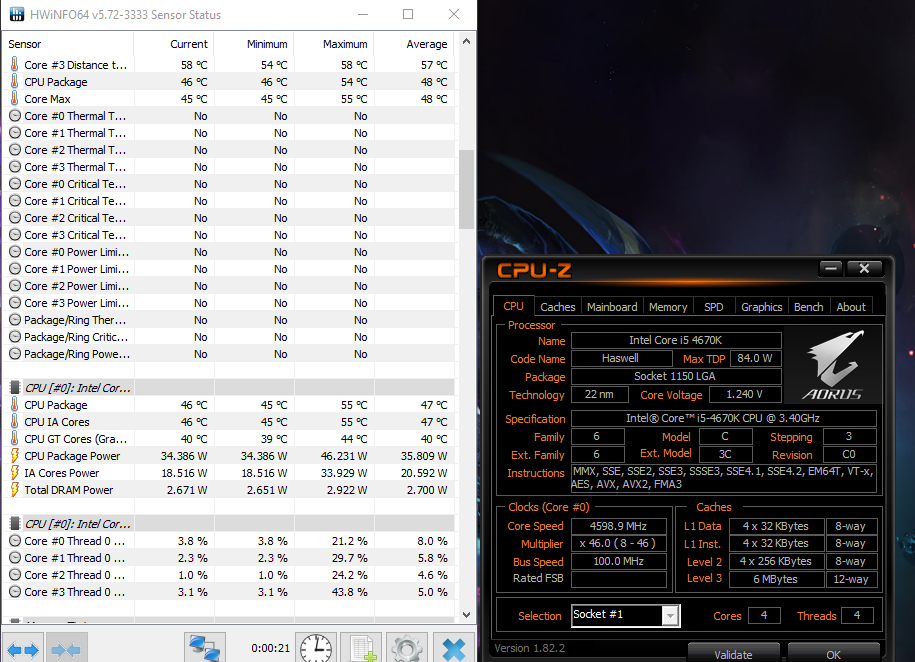Click the Max TDP 84.0 W value
Image resolution: width=915 pixels, height=662 pixels.
[755, 358]
